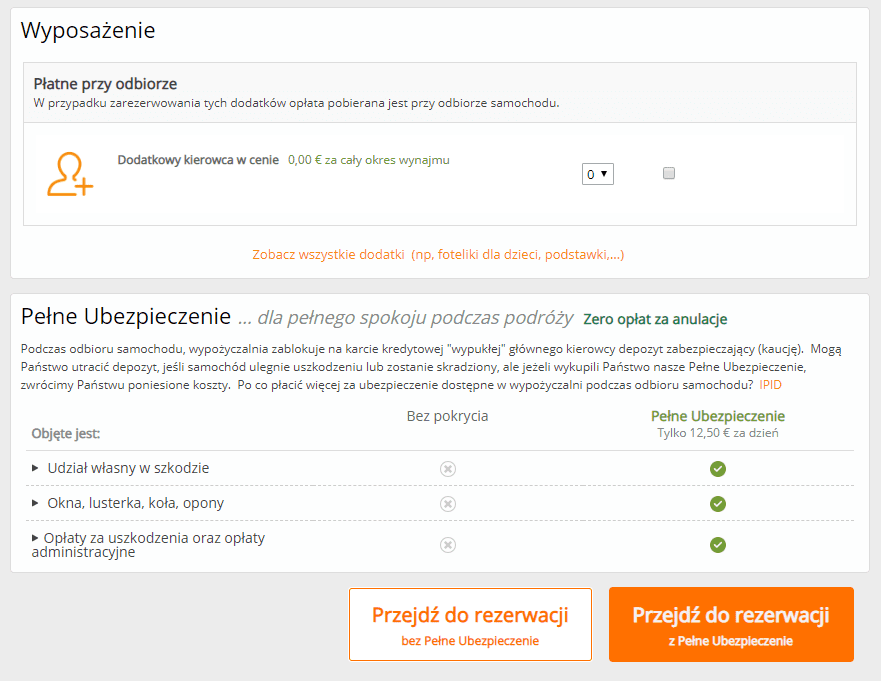Screen dimensions: 881x681
Task: Click the orange additional driver icon
Action: 70,174
